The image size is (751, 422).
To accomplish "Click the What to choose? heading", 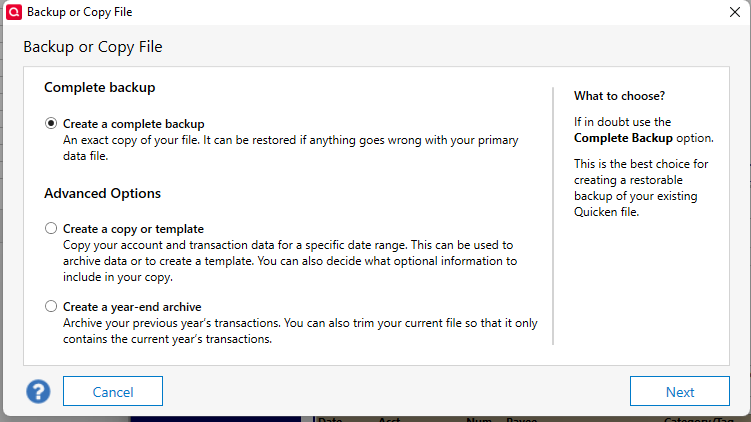I will (x=619, y=96).
